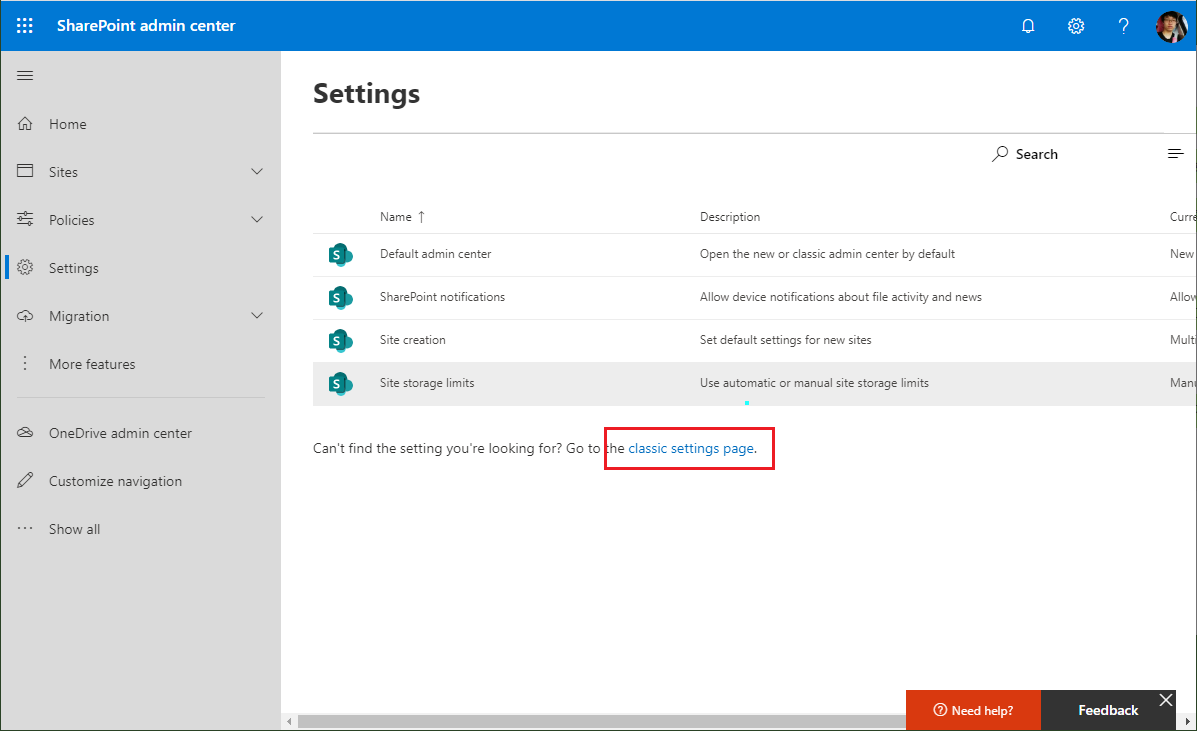The image size is (1197, 732).
Task: Sort by the Name column header
Action: click(x=395, y=217)
